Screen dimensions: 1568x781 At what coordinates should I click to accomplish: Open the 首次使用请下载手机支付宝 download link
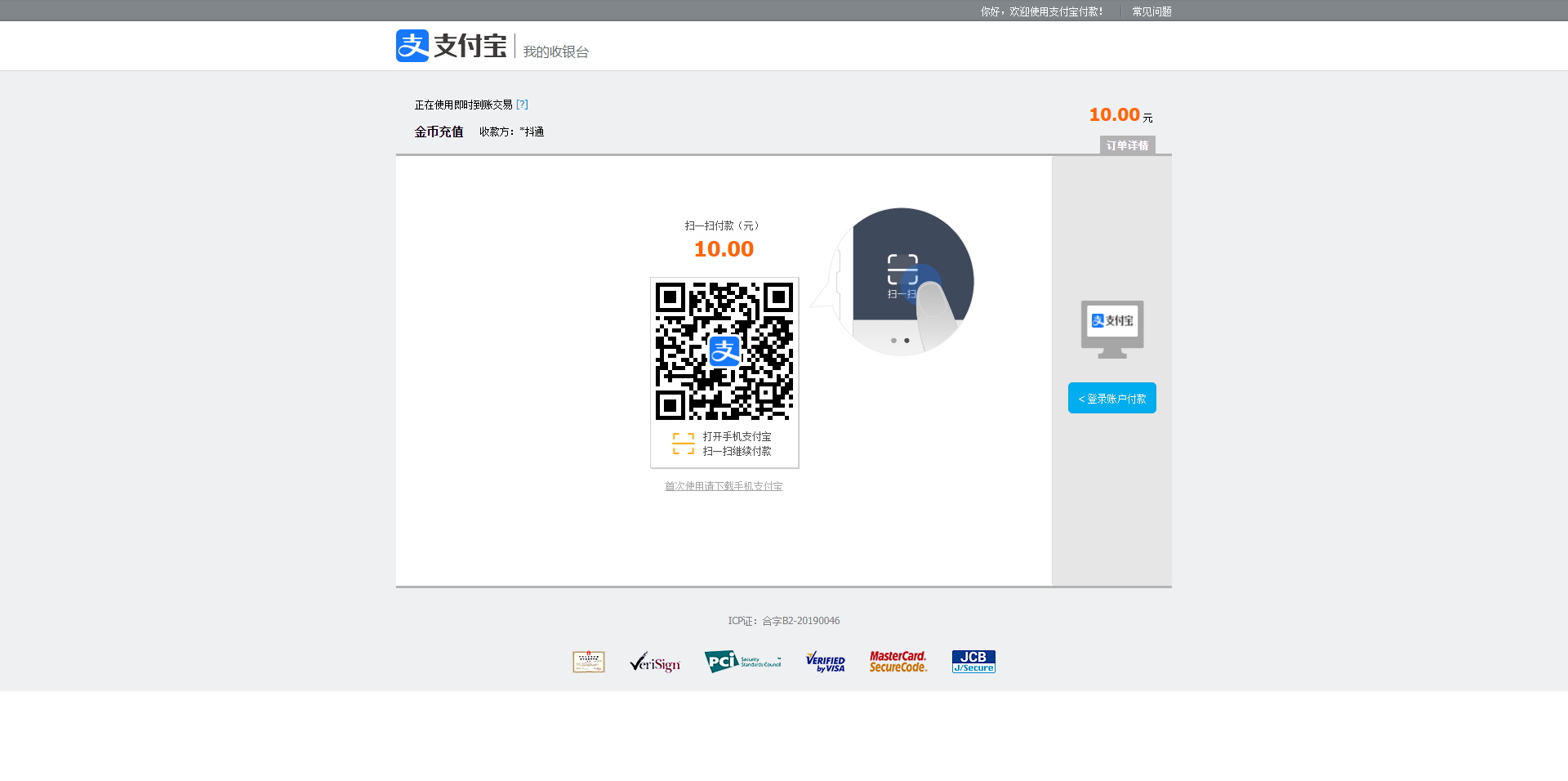pyautogui.click(x=724, y=486)
